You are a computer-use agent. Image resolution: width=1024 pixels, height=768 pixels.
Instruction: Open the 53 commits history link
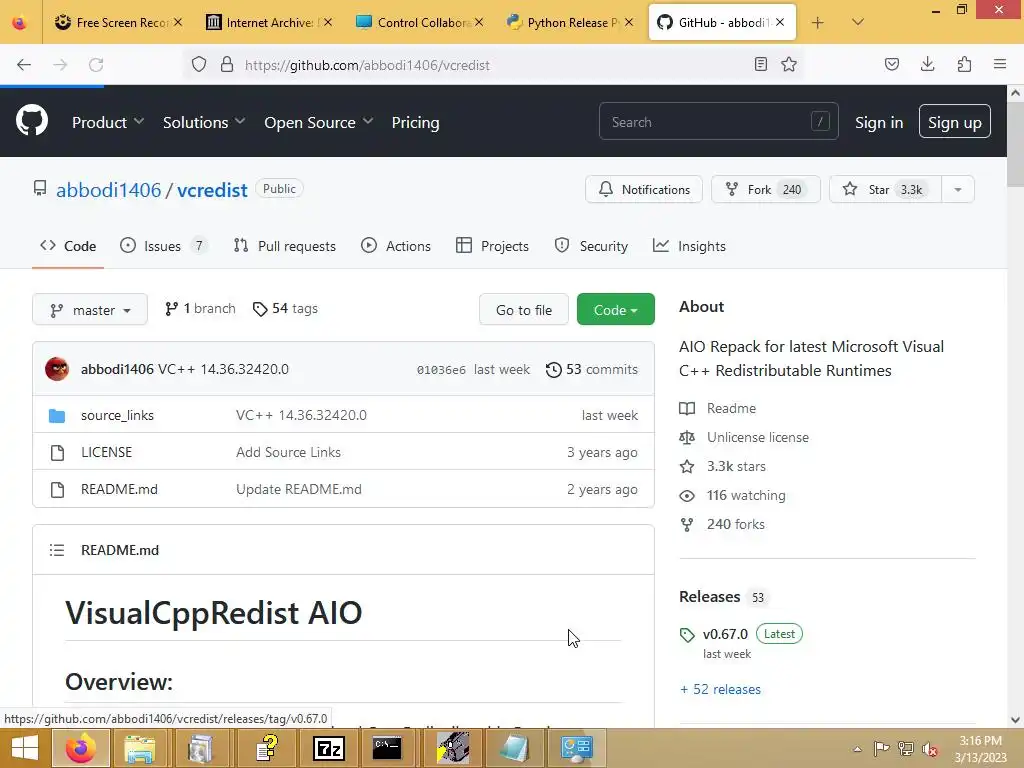coord(592,369)
